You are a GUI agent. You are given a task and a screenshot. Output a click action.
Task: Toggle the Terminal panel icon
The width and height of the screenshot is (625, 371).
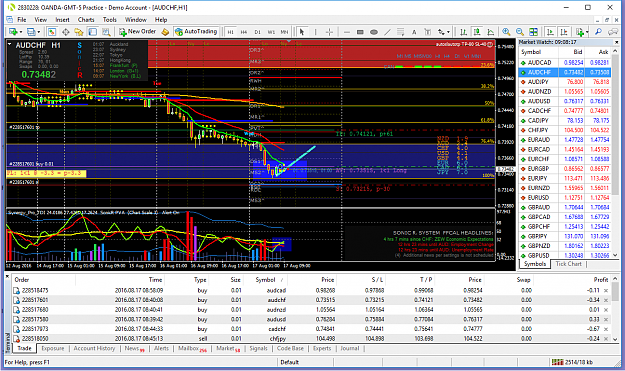tap(92, 32)
